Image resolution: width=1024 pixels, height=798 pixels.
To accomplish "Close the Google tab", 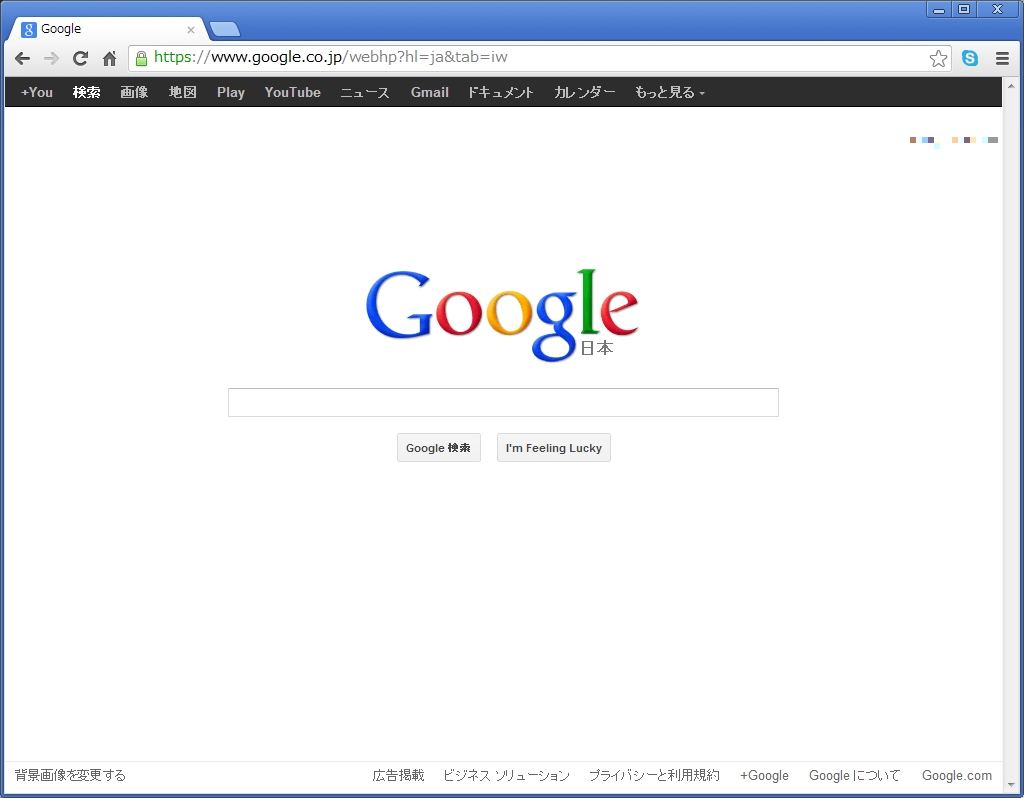I will pyautogui.click(x=191, y=29).
